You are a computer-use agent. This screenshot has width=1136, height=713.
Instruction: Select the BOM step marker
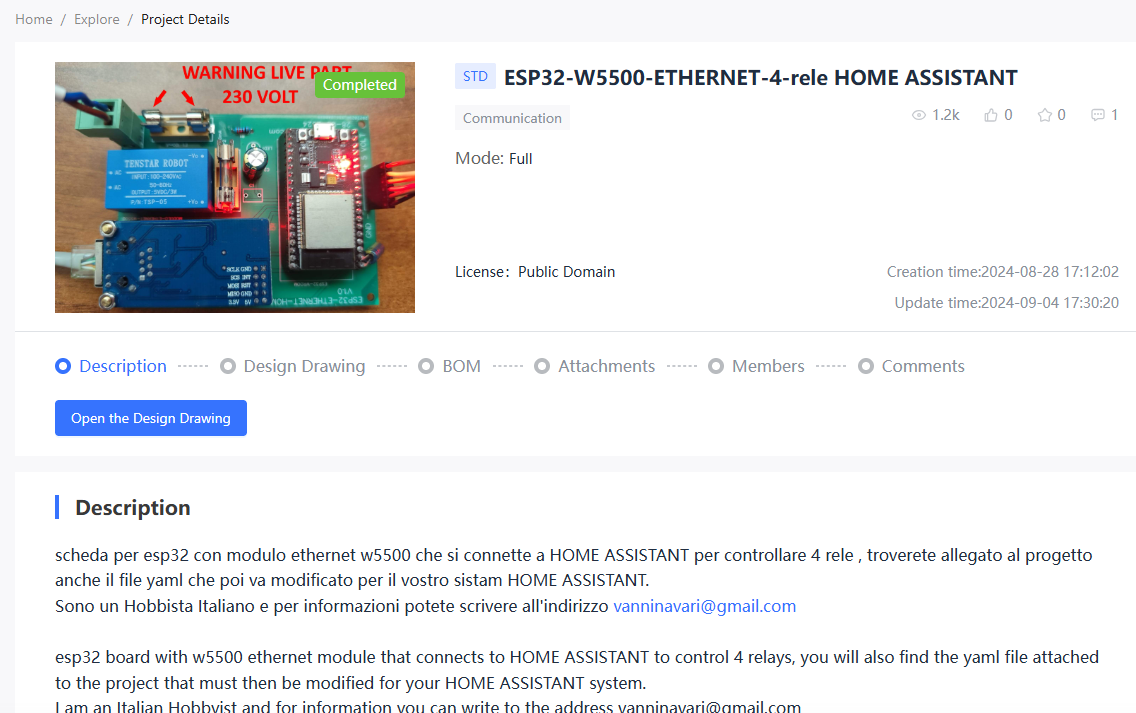[427, 366]
